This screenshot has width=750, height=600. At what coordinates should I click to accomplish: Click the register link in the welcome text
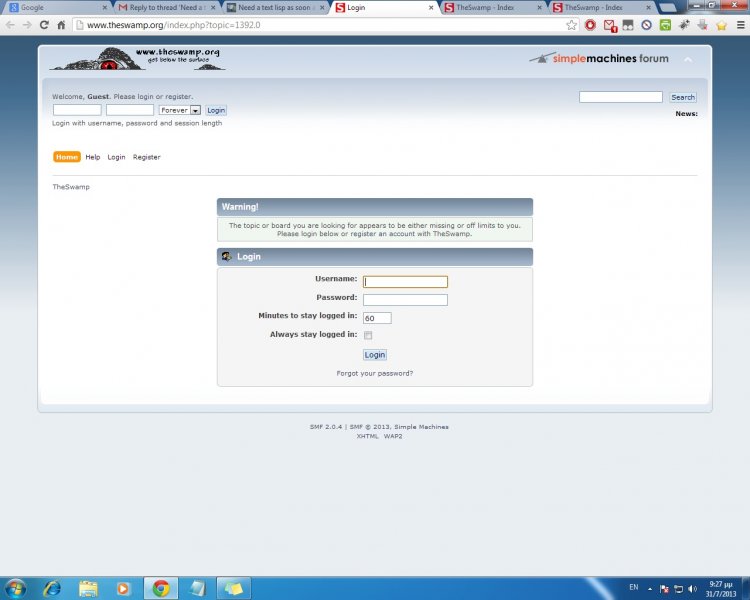[x=178, y=97]
